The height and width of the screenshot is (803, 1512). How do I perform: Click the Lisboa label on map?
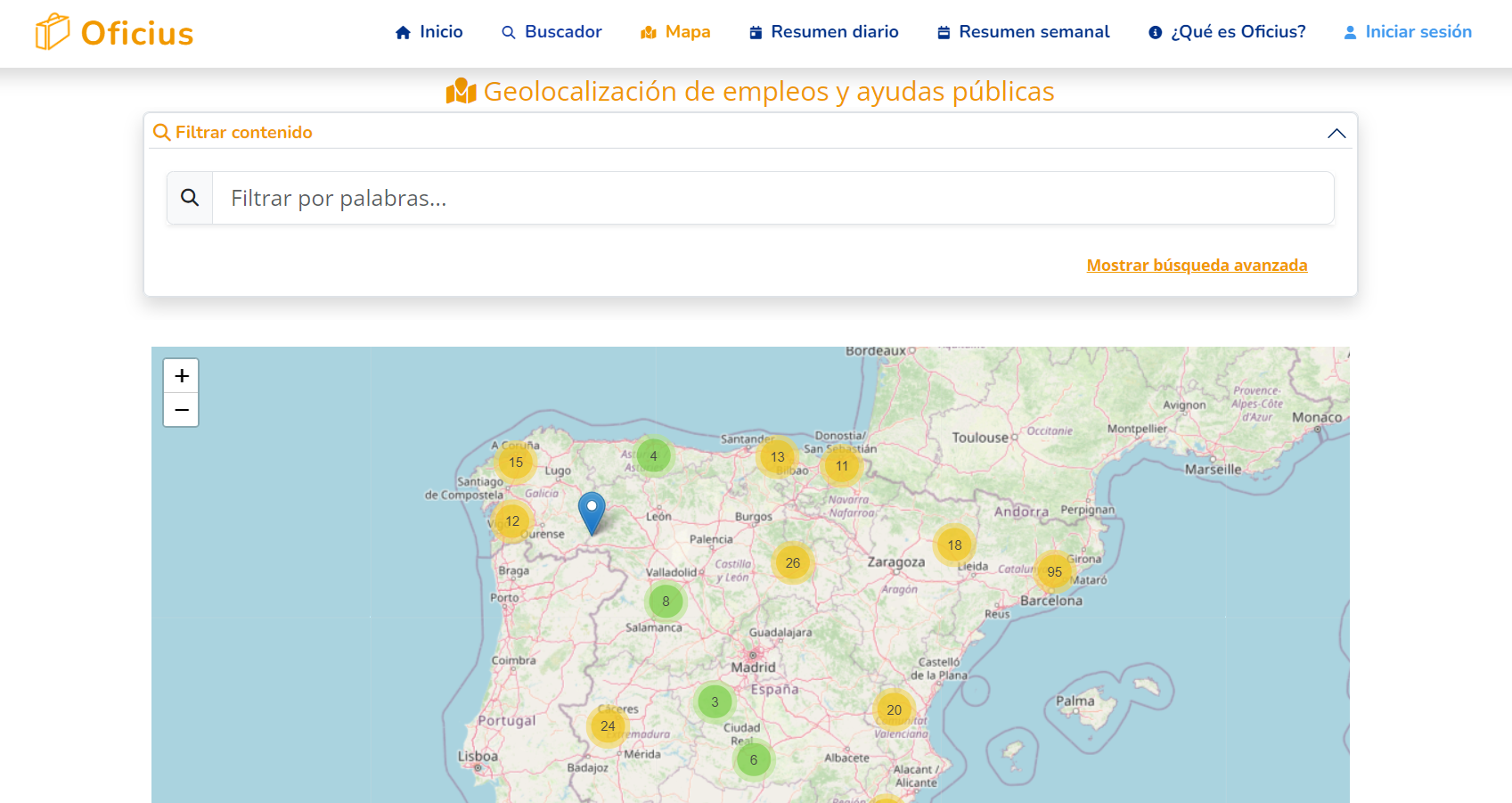(478, 757)
